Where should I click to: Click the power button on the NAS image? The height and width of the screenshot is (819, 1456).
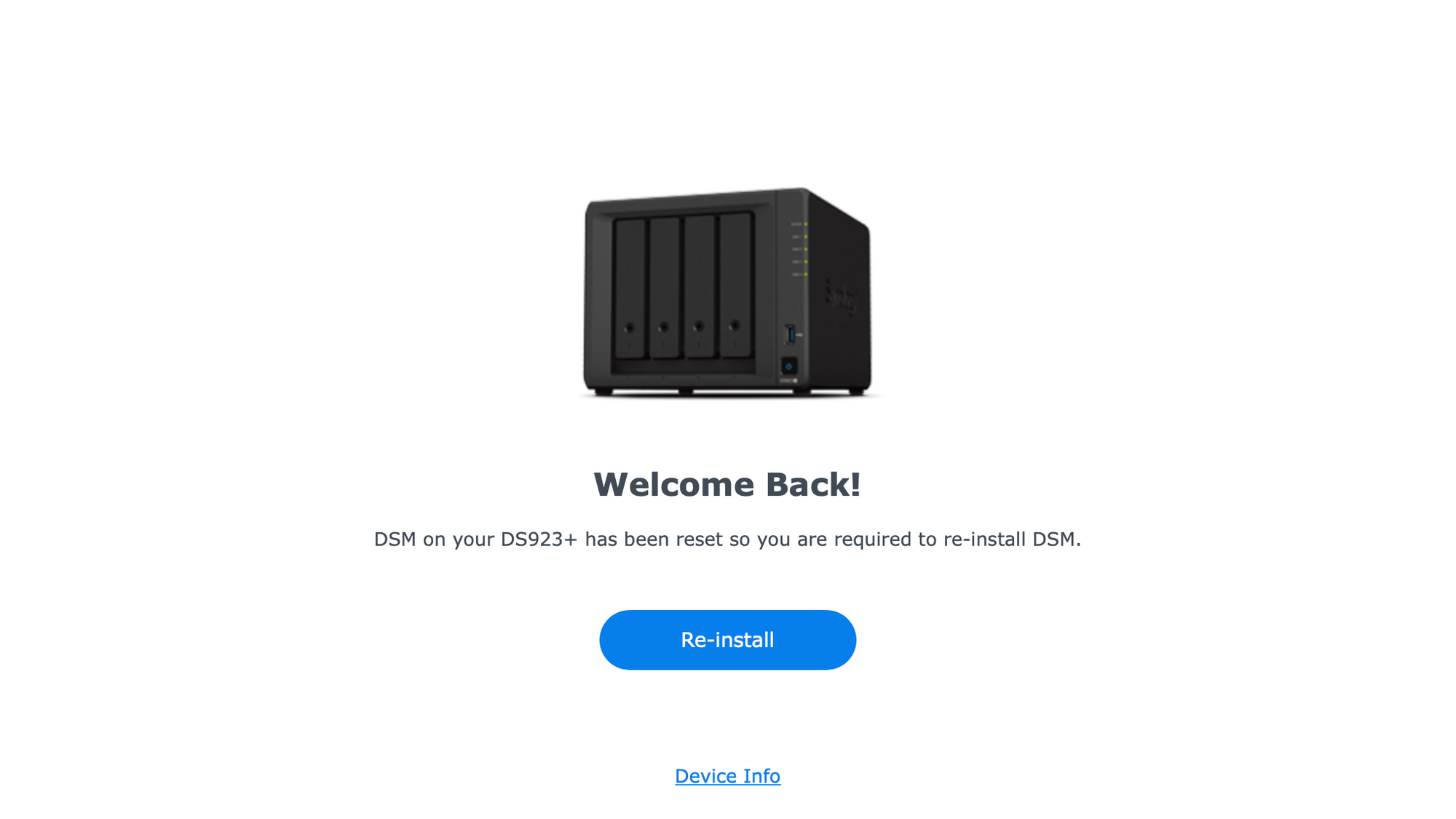[788, 366]
